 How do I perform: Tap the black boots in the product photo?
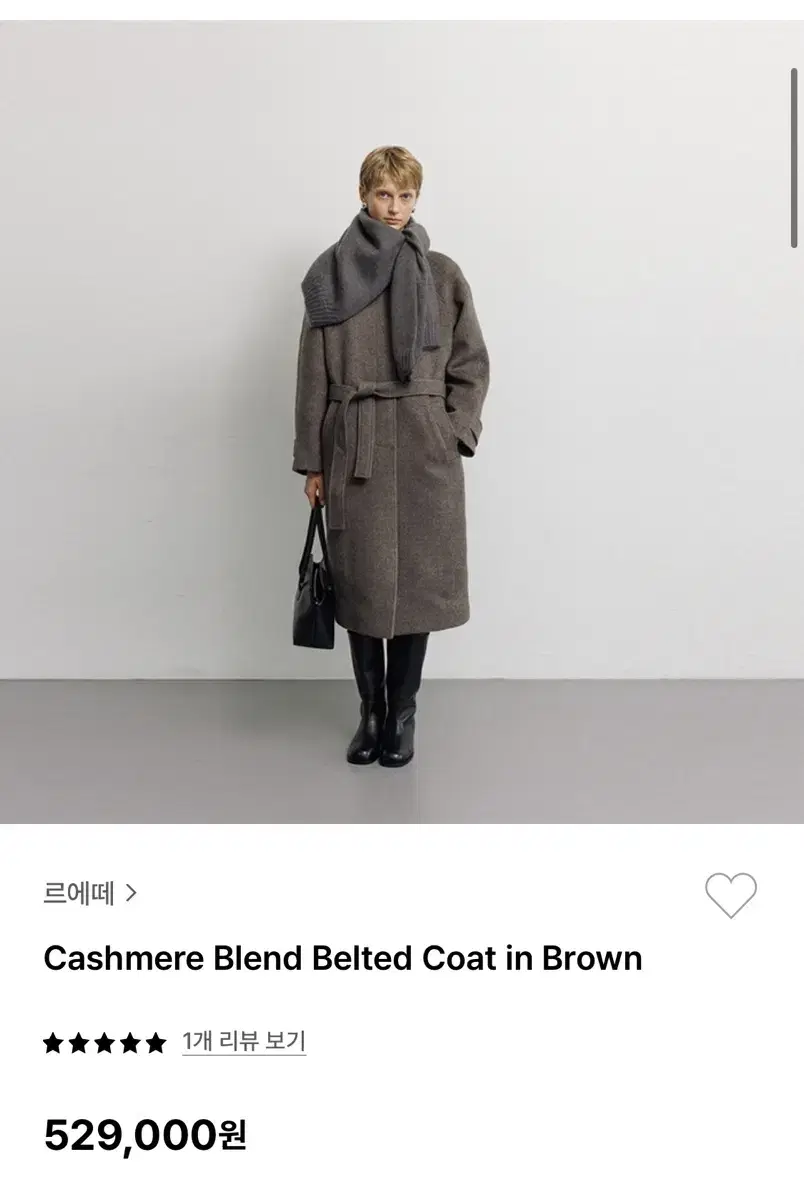coord(386,699)
